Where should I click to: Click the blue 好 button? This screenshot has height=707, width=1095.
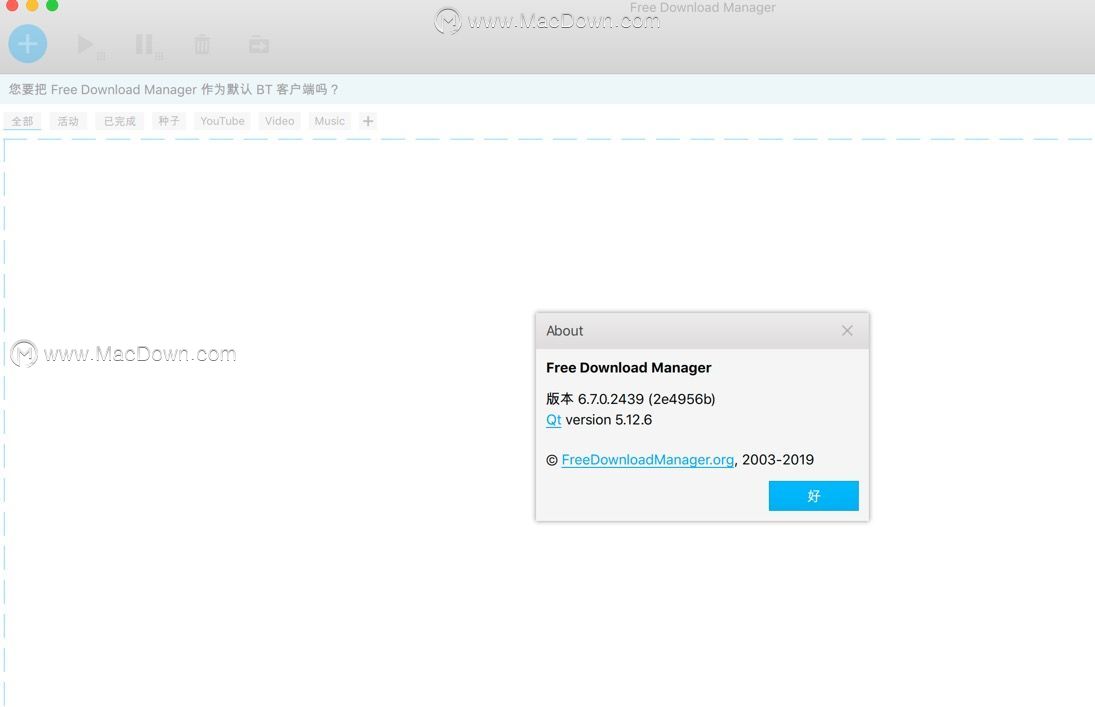(814, 496)
